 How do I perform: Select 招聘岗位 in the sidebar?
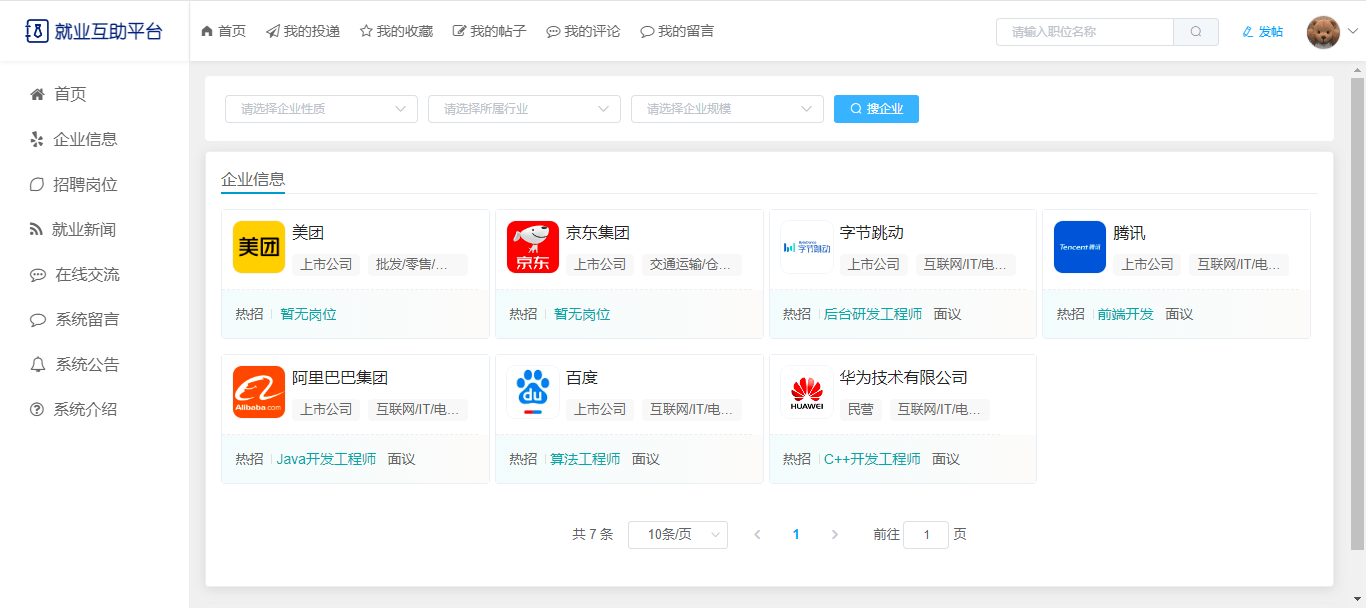click(x=85, y=185)
